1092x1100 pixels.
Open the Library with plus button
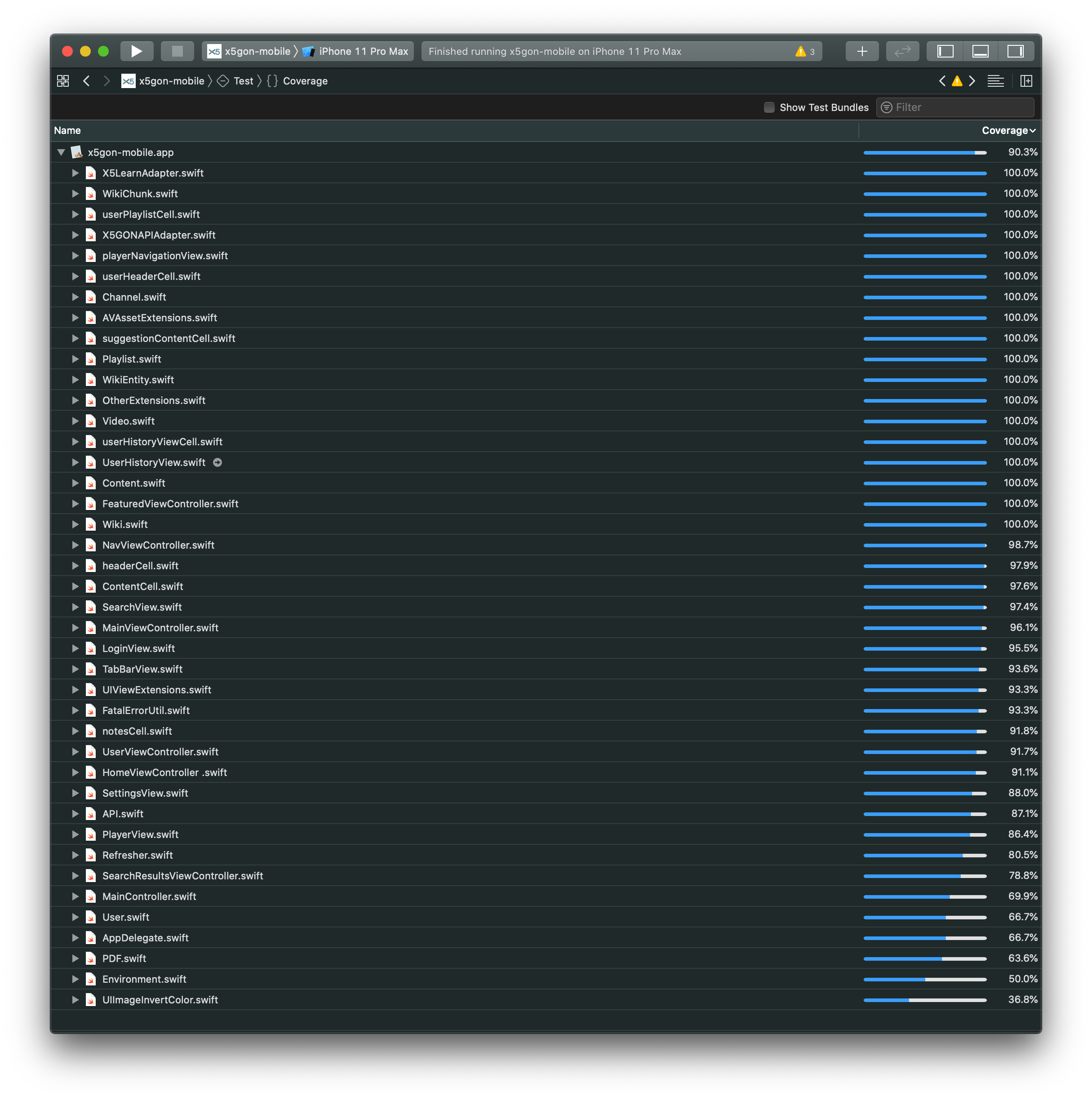click(862, 51)
